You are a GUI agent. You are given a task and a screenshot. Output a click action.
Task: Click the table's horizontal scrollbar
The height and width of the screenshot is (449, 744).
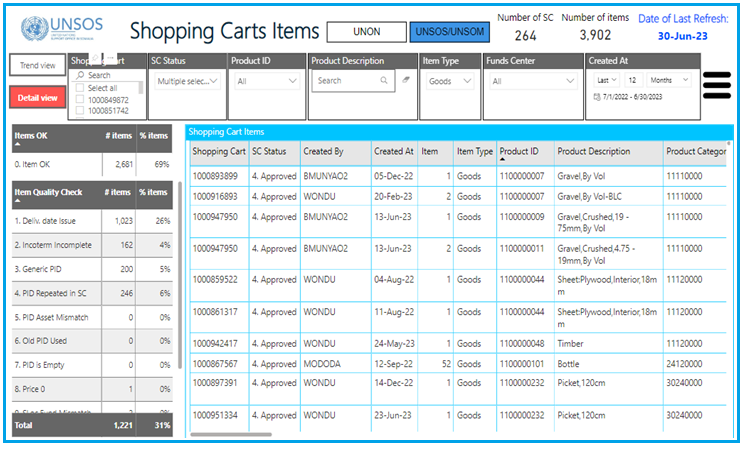231,434
